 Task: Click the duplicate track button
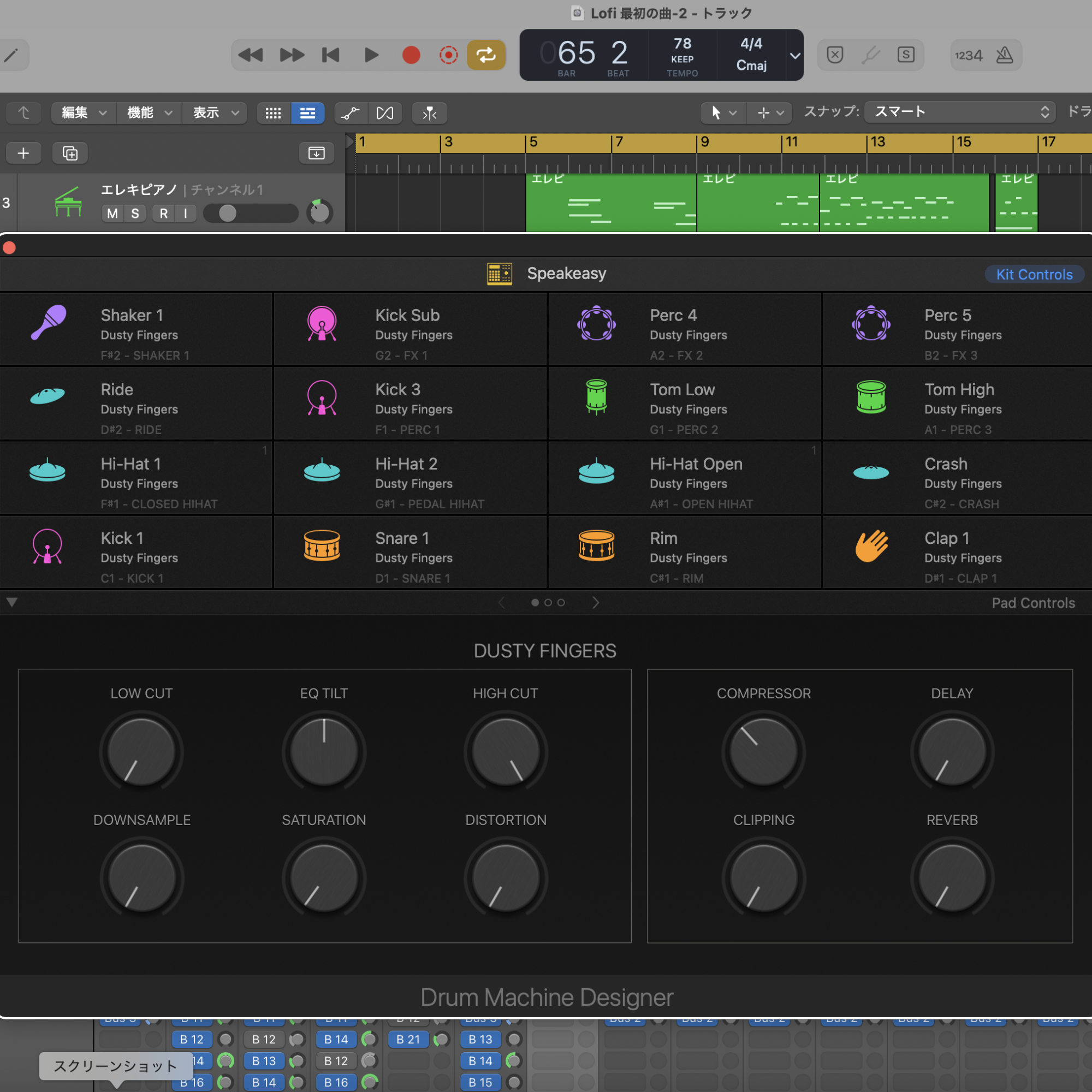tap(70, 153)
